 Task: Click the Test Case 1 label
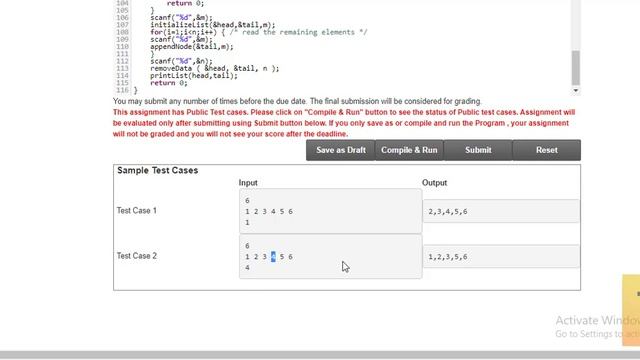point(137,211)
